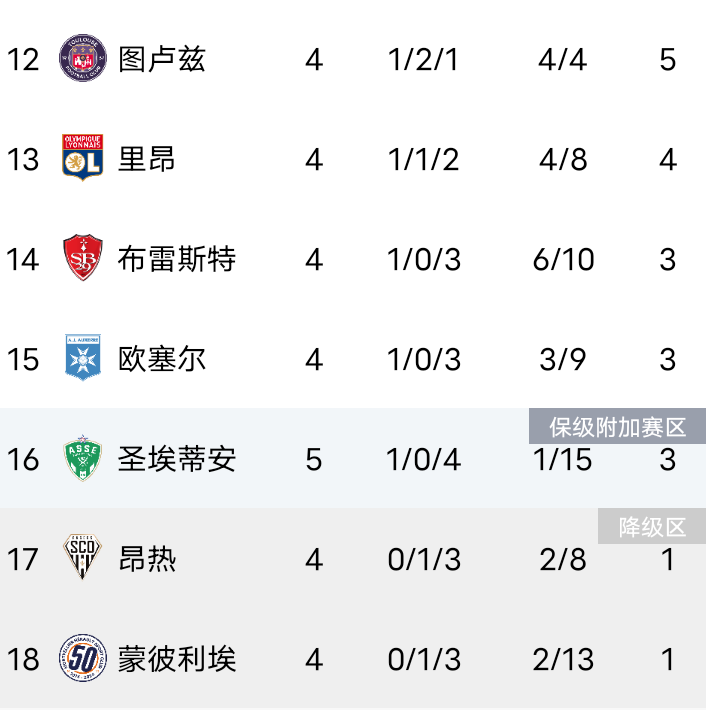Open 昂热 team page
The width and height of the screenshot is (706, 710).
(x=147, y=559)
